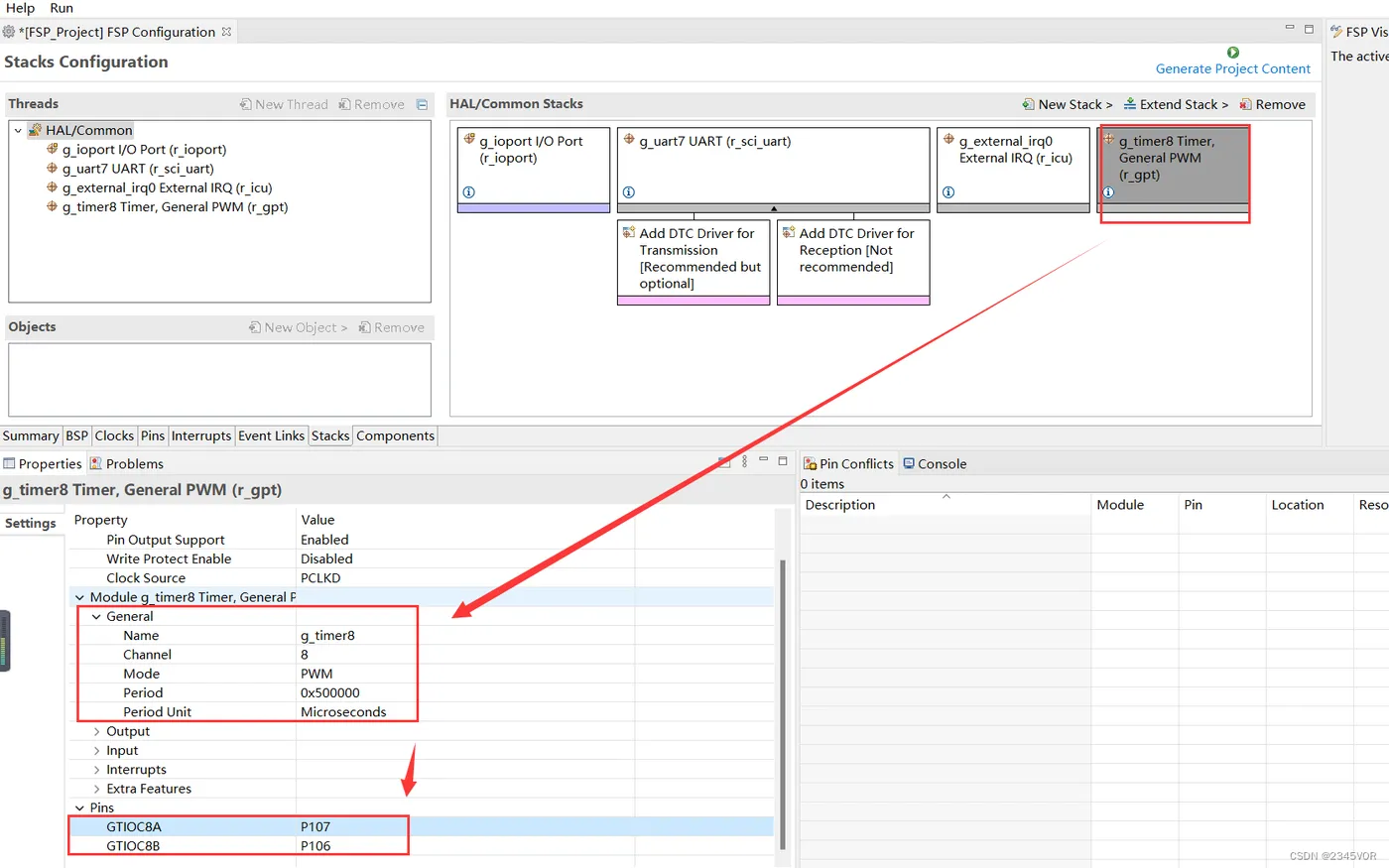Viewport: 1389px width, 868px height.
Task: Click the Console view icon
Action: pos(909,463)
